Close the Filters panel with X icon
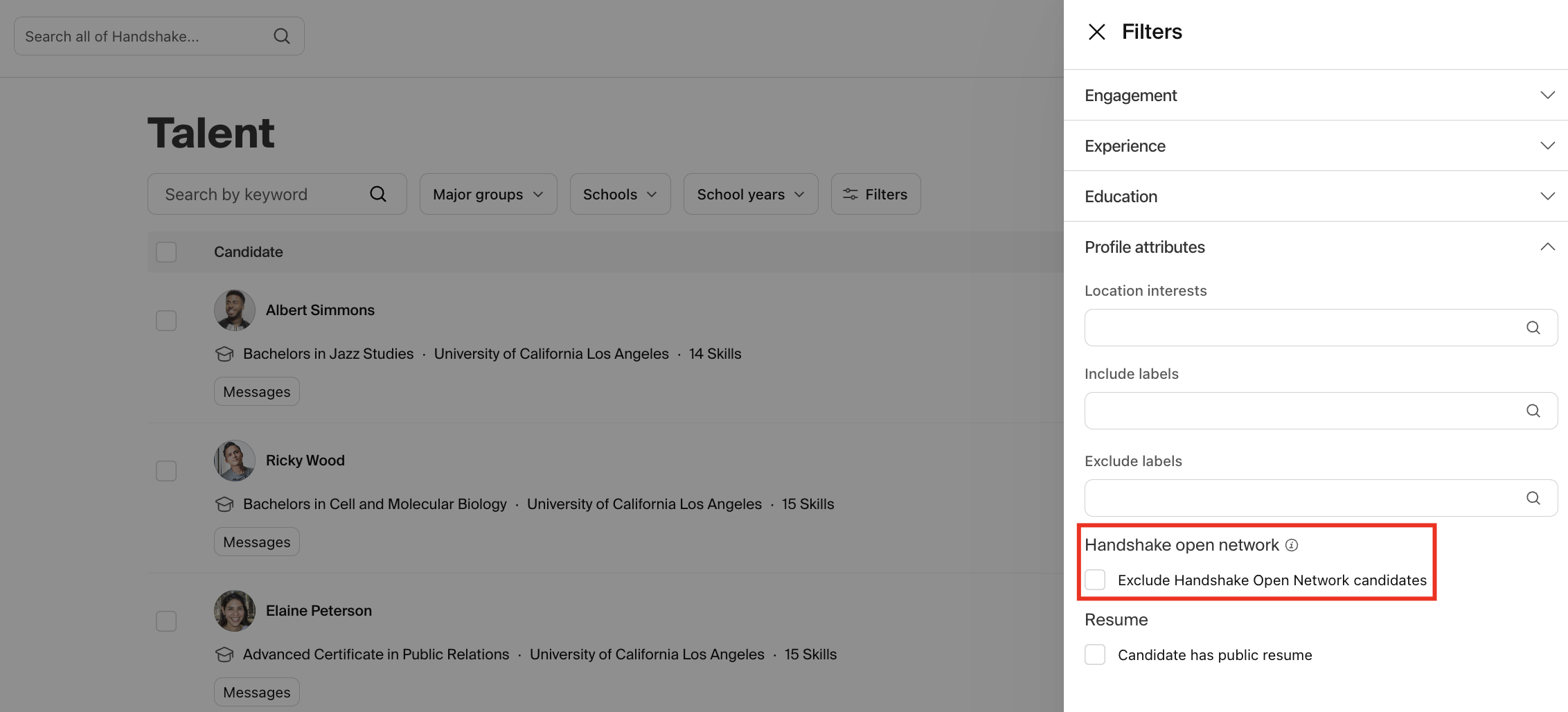This screenshot has width=1568, height=712. tap(1096, 32)
